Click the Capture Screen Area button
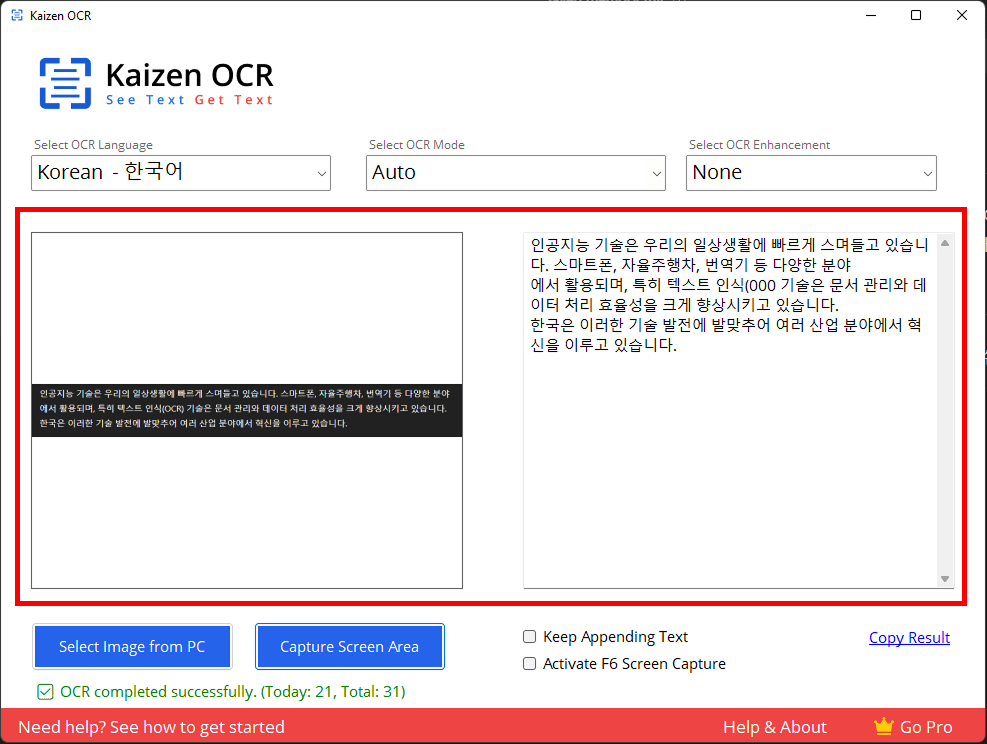This screenshot has width=987, height=744. pos(349,647)
